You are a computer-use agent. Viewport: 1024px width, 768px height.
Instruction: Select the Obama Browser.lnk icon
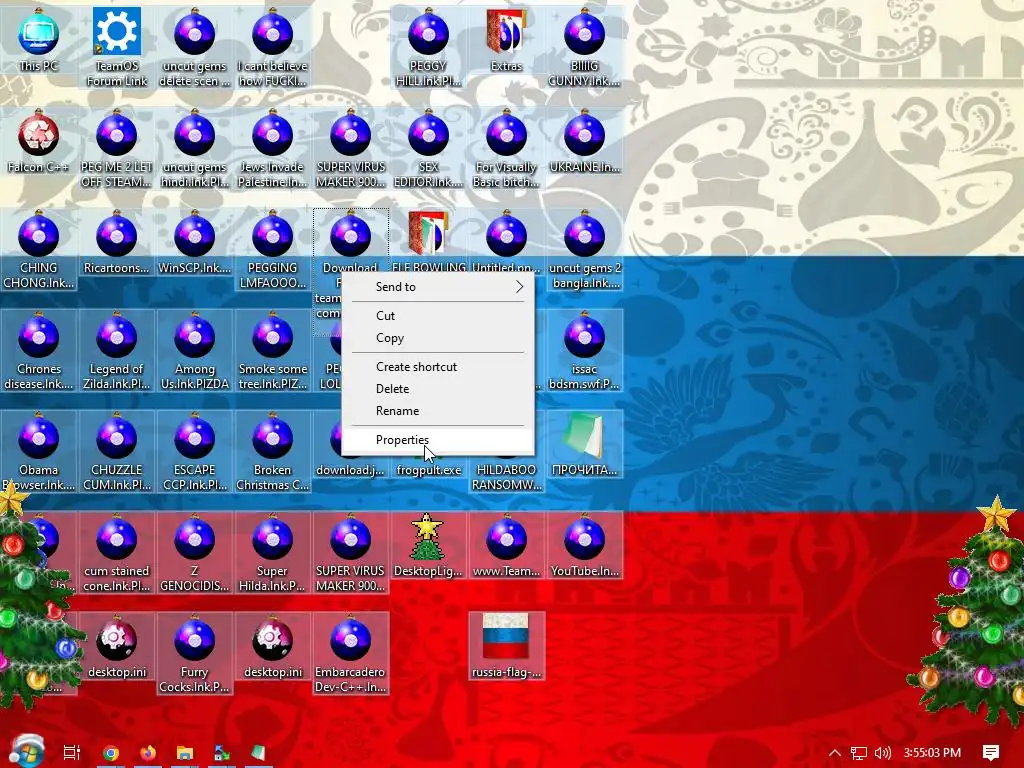[x=39, y=452]
